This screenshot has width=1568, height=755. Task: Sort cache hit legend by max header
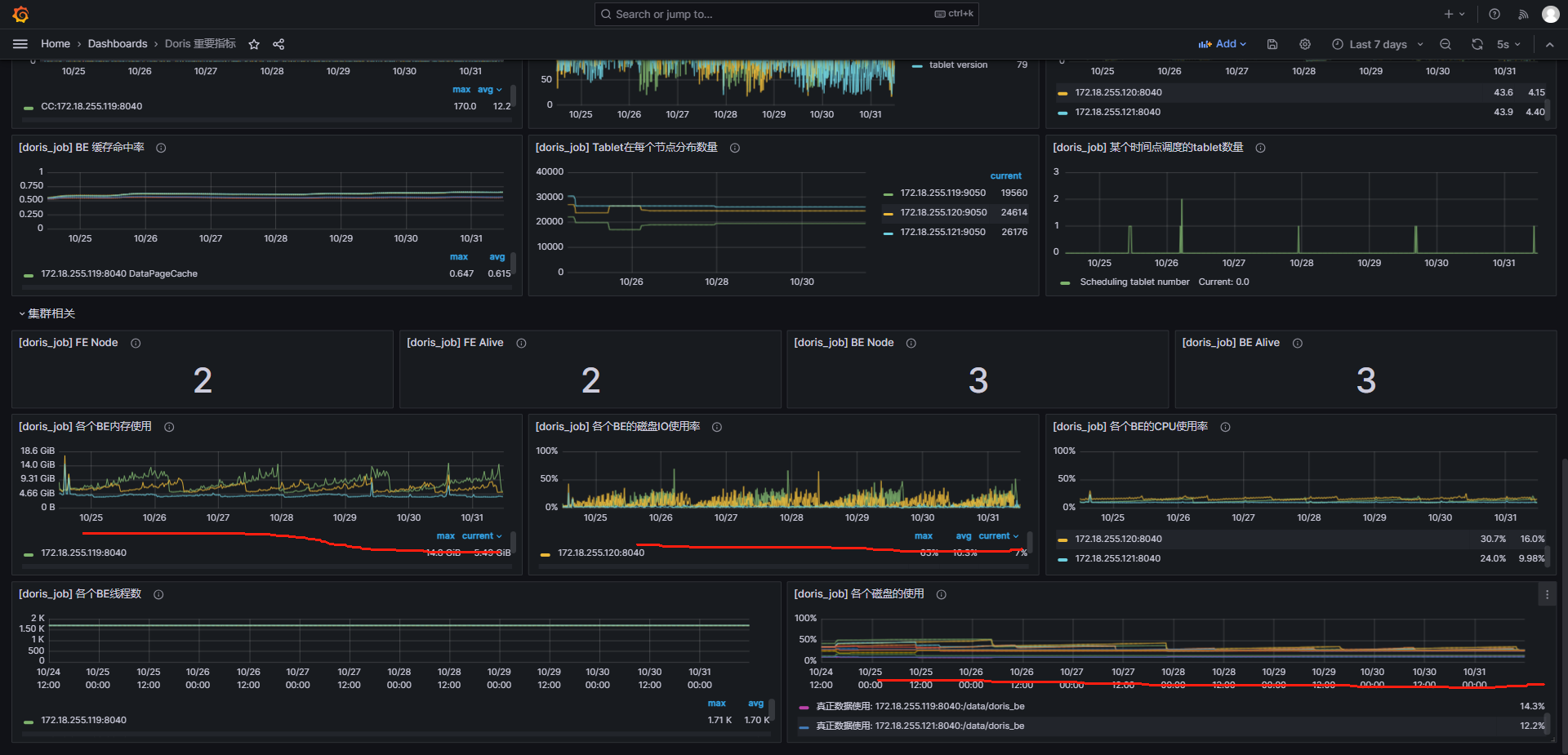tap(459, 257)
